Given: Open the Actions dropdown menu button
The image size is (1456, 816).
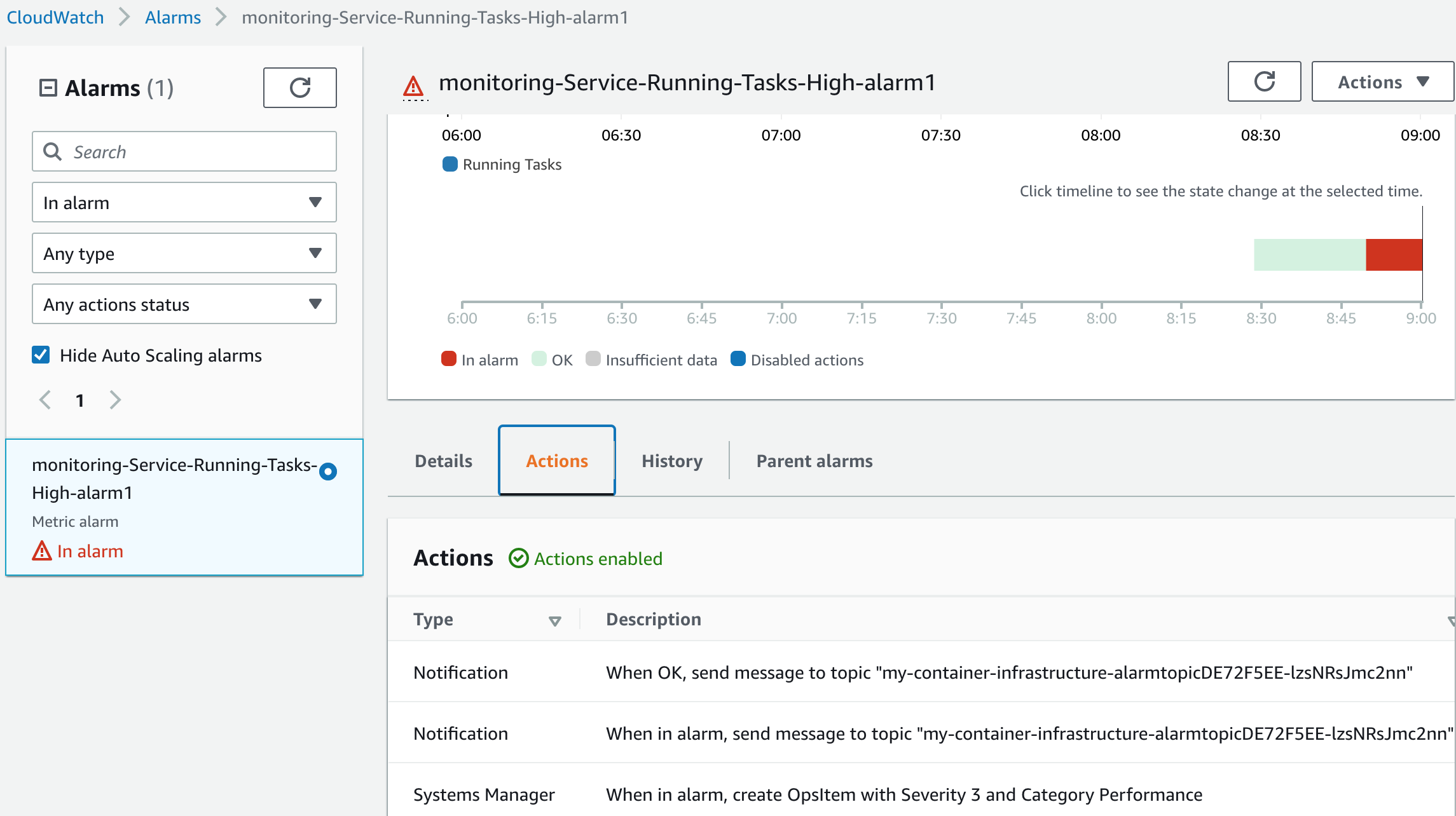Looking at the screenshot, I should pyautogui.click(x=1382, y=81).
